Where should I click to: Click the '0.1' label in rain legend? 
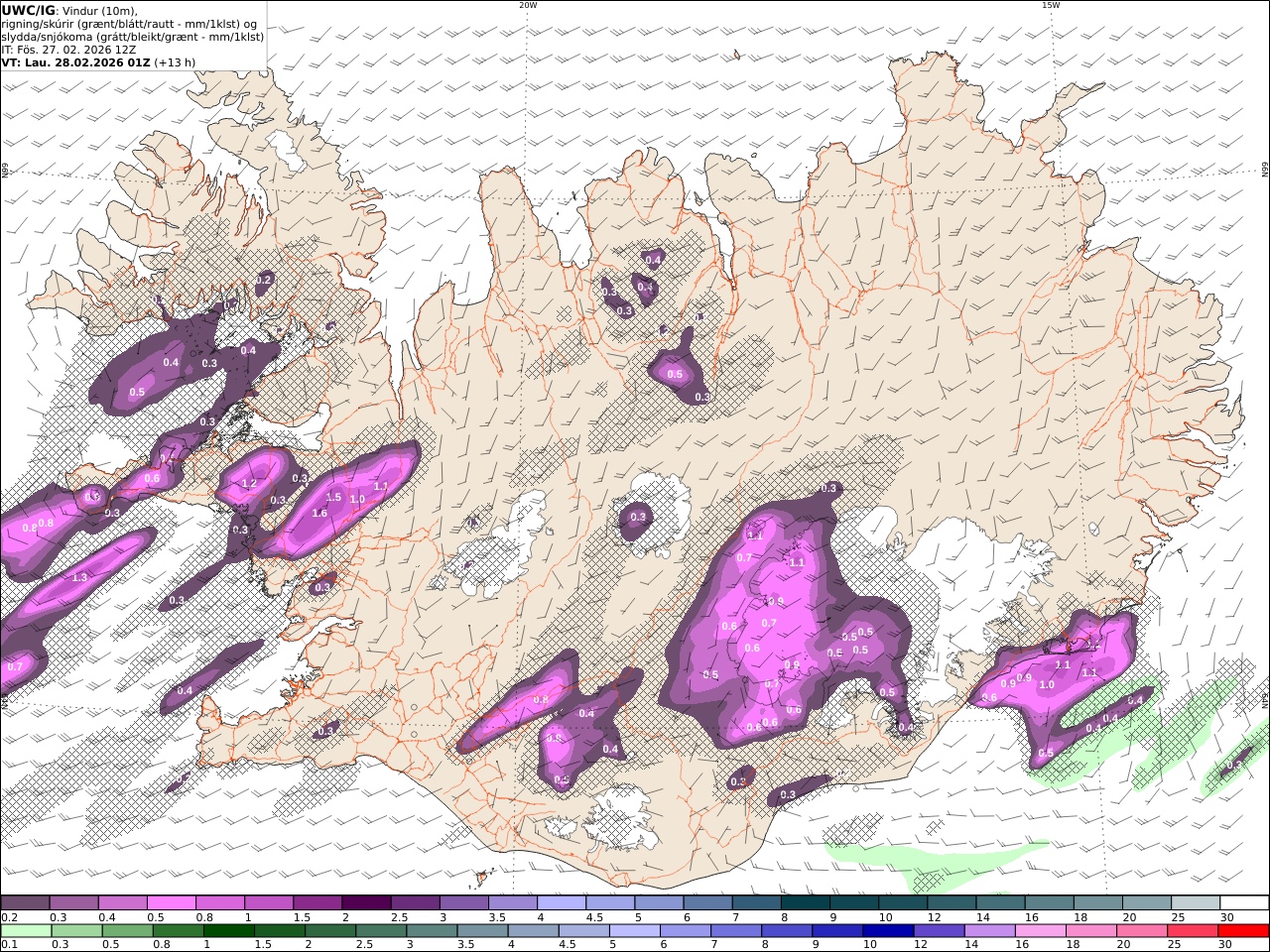pyautogui.click(x=9, y=945)
